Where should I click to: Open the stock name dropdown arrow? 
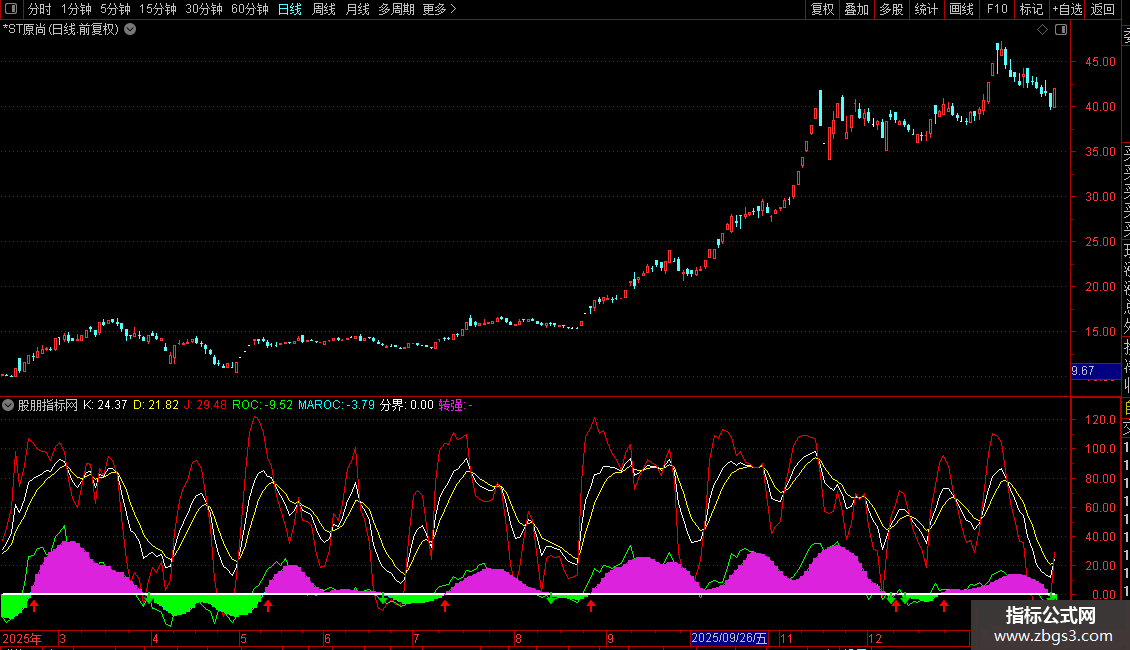[130, 29]
